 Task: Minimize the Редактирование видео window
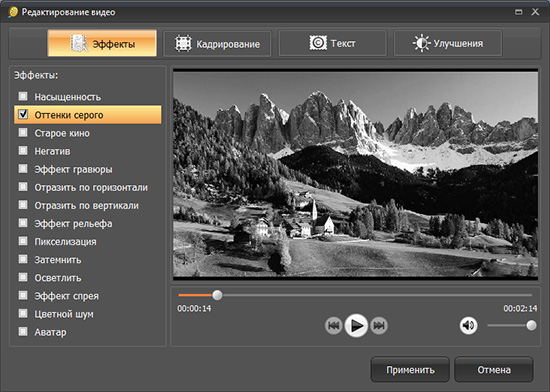point(518,12)
